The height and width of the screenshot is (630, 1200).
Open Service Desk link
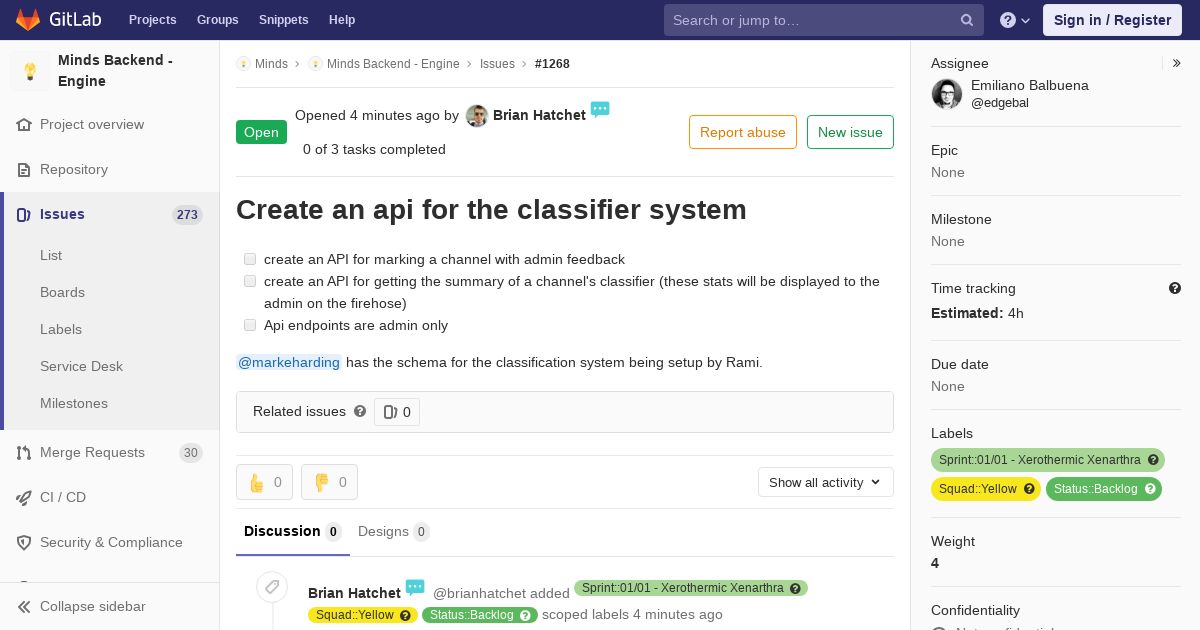[81, 366]
